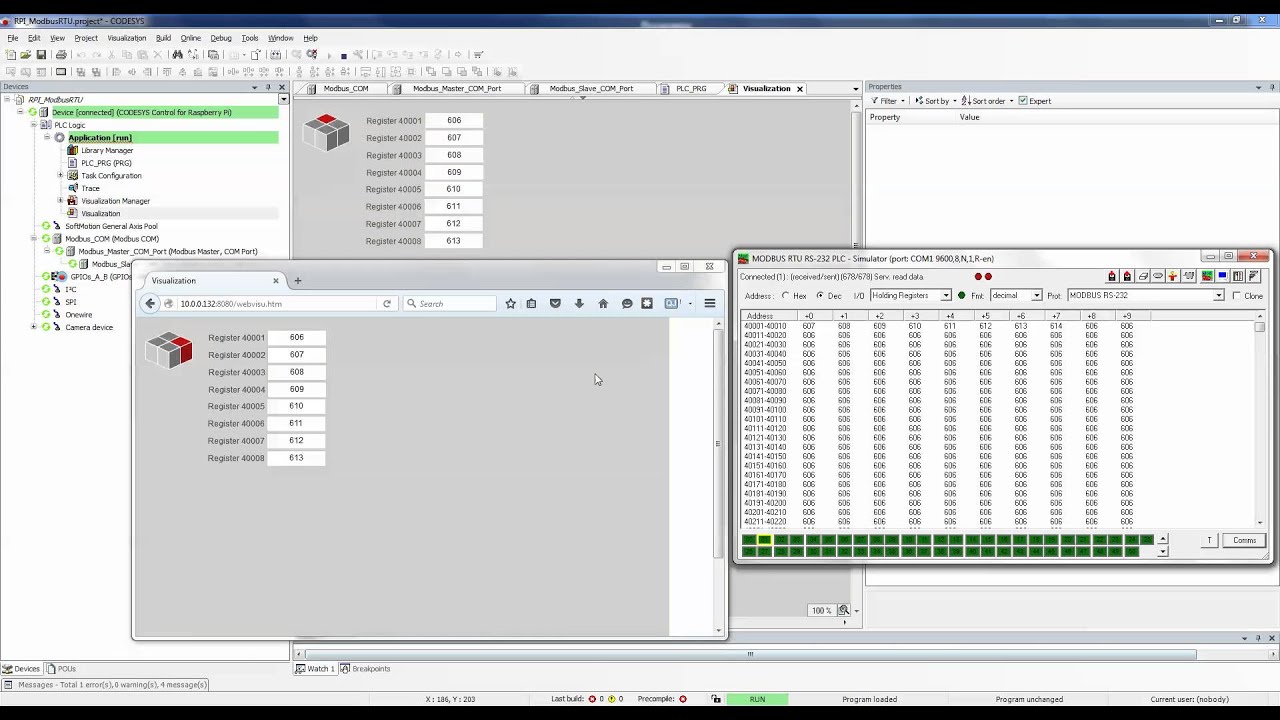
Task: Switch to the Modbus_COM editor tab
Action: click(x=345, y=88)
